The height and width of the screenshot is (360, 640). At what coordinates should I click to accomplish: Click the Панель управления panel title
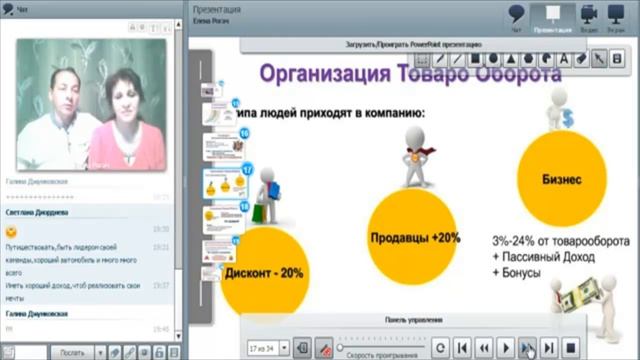click(413, 320)
